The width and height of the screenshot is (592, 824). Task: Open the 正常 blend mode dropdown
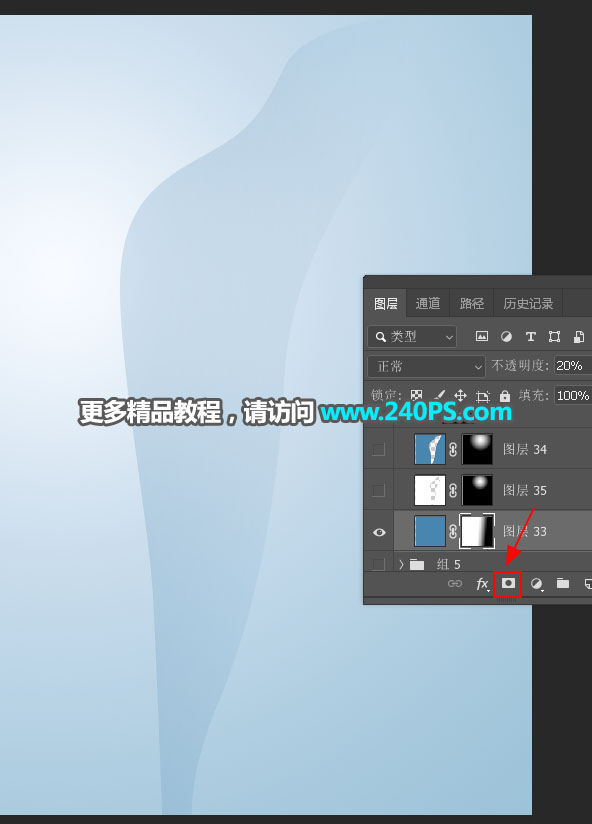point(426,366)
